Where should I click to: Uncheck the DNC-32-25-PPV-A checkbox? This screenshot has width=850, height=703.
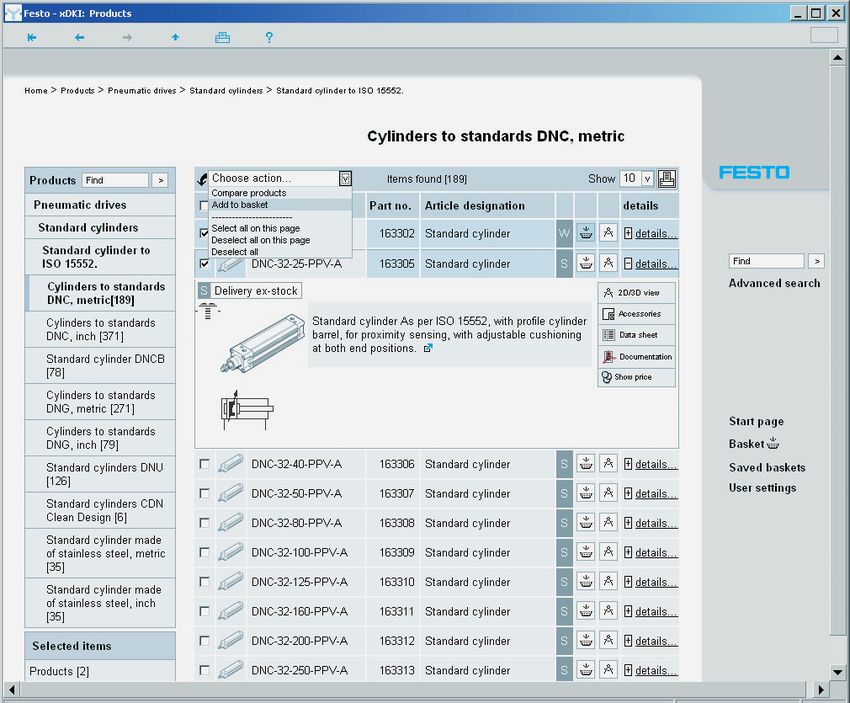pos(204,263)
